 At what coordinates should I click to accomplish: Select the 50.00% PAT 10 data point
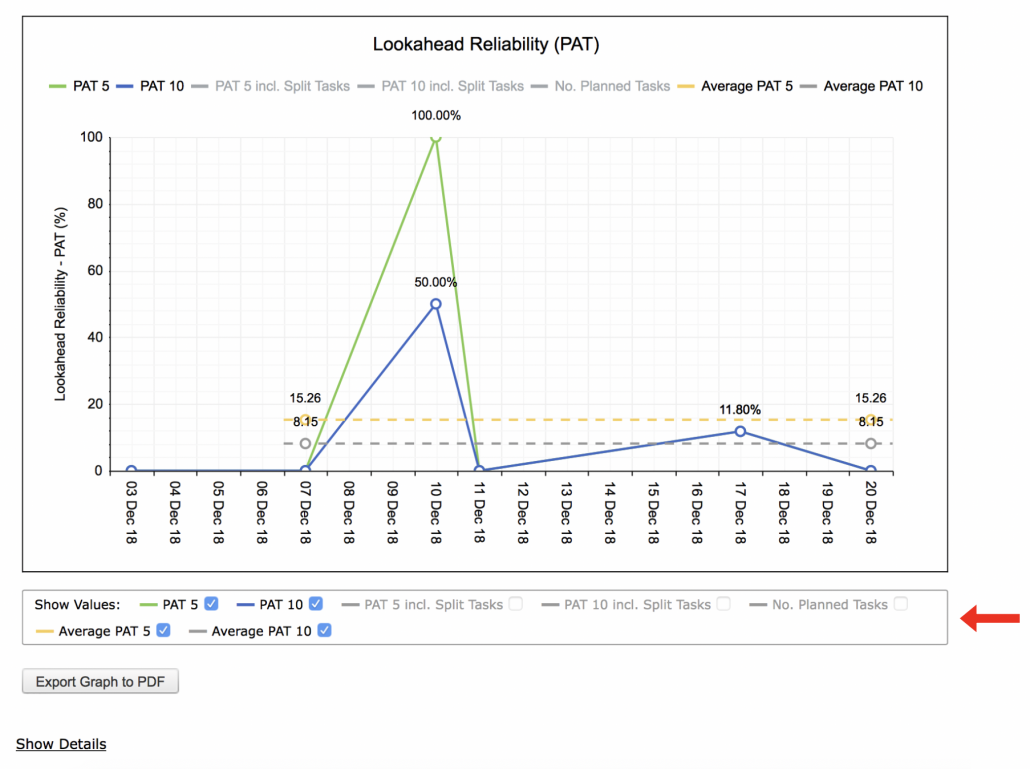pyautogui.click(x=436, y=304)
